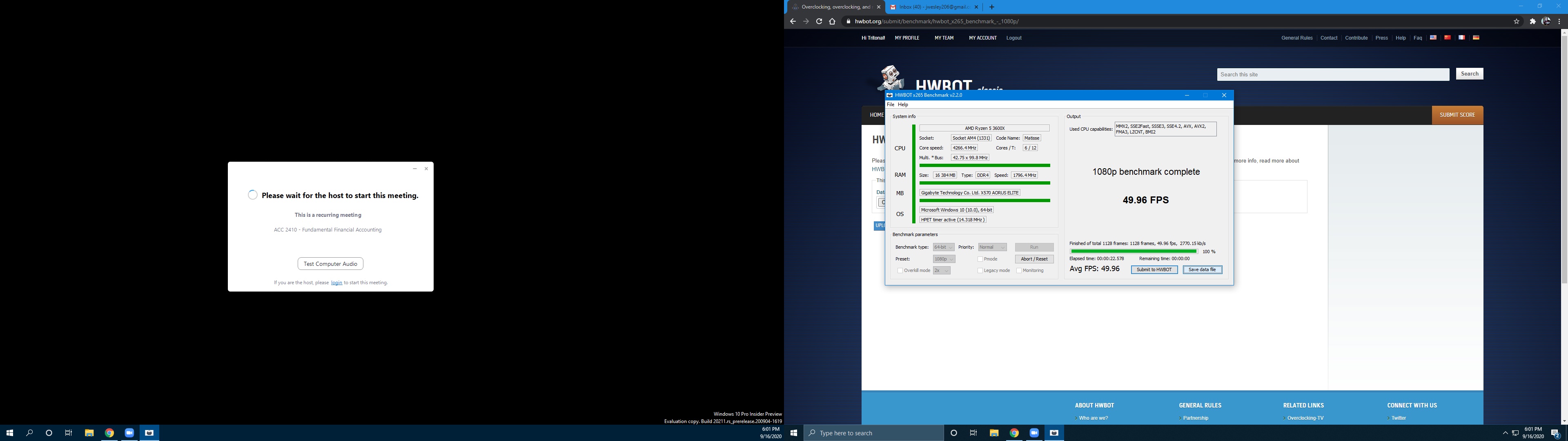The width and height of the screenshot is (1568, 441).
Task: Open Overkill 2x multiplier dropdown
Action: click(942, 270)
